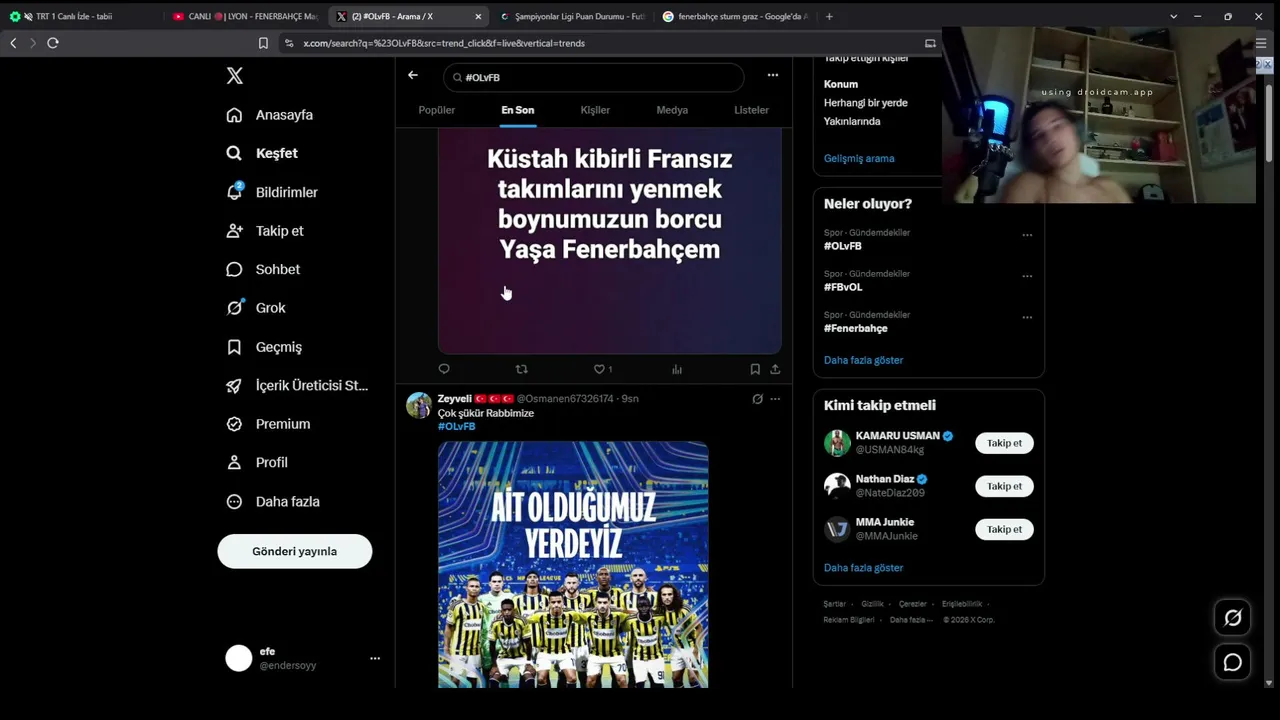The width and height of the screenshot is (1280, 720).
Task: Open search options three-dot menu
Action: [x=773, y=75]
